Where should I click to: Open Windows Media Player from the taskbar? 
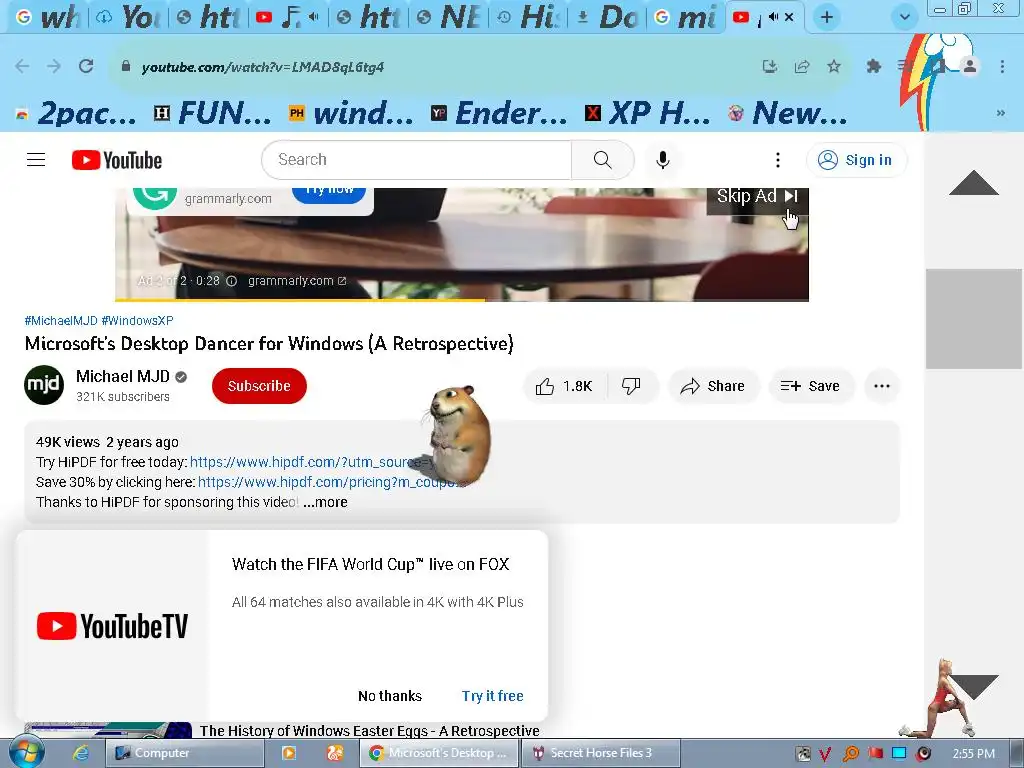289,753
